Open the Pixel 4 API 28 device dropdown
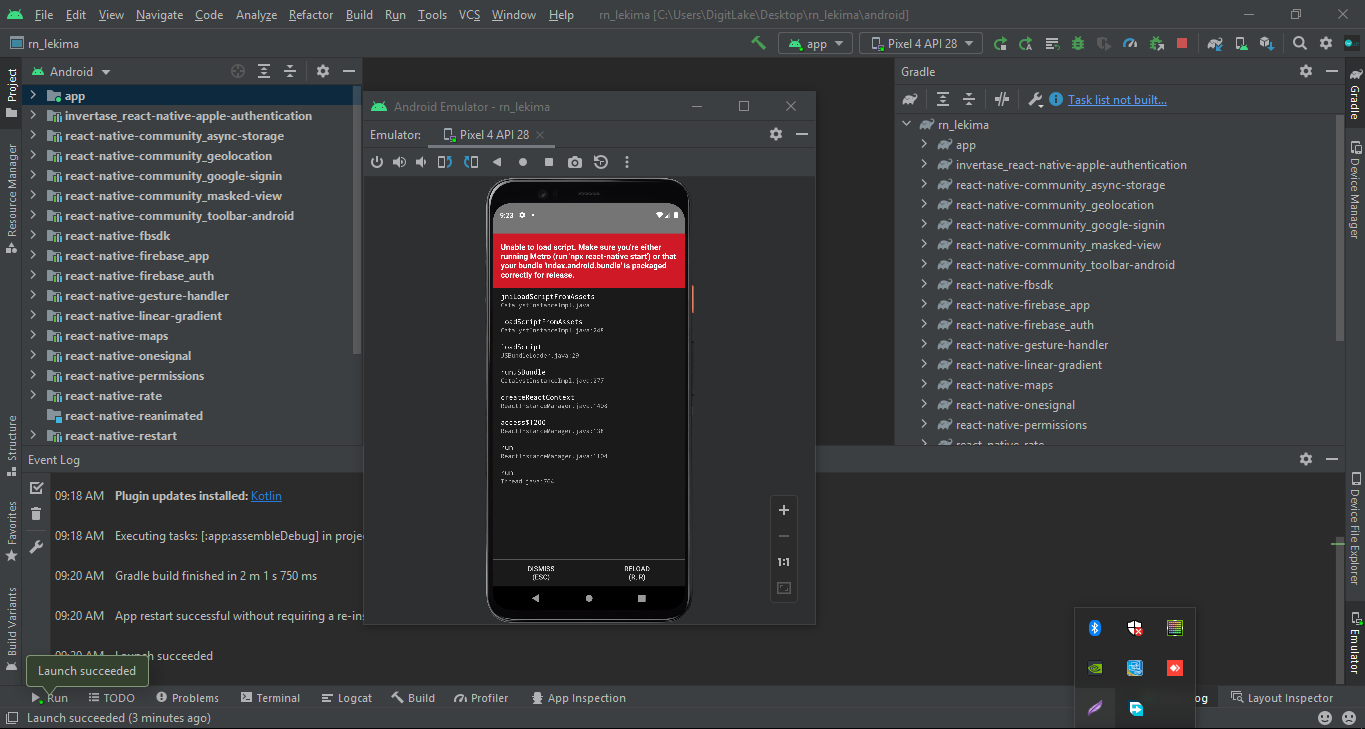Viewport: 1365px width, 729px height. pos(921,43)
